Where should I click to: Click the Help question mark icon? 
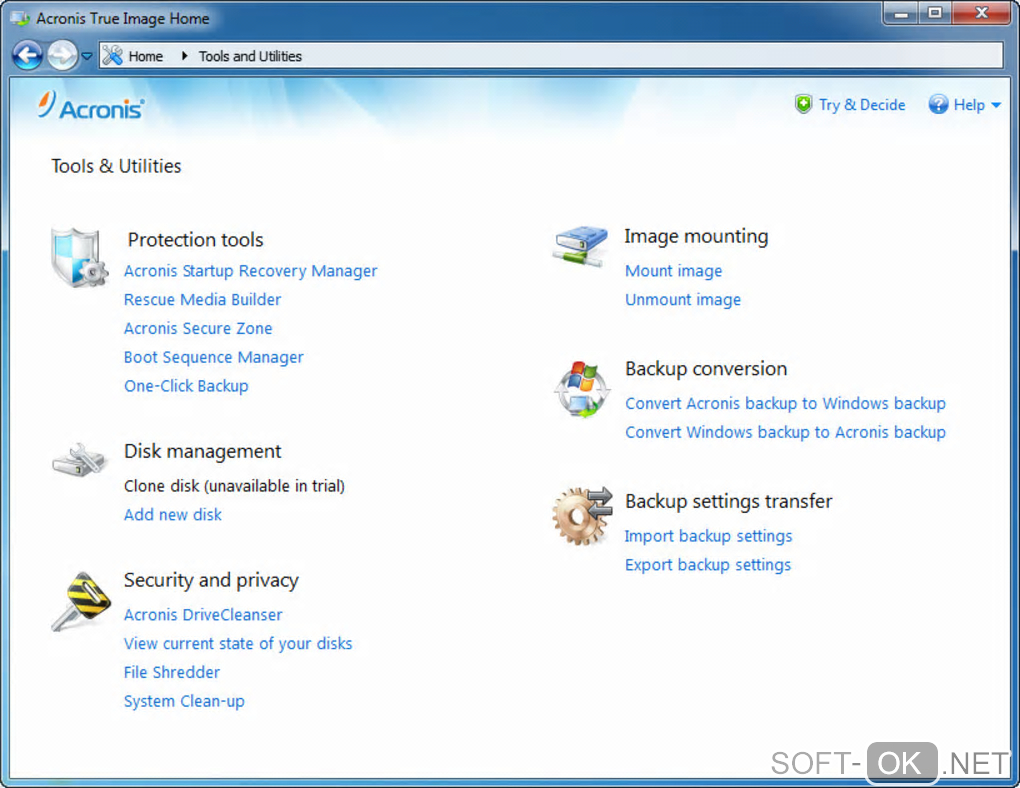[x=938, y=104]
